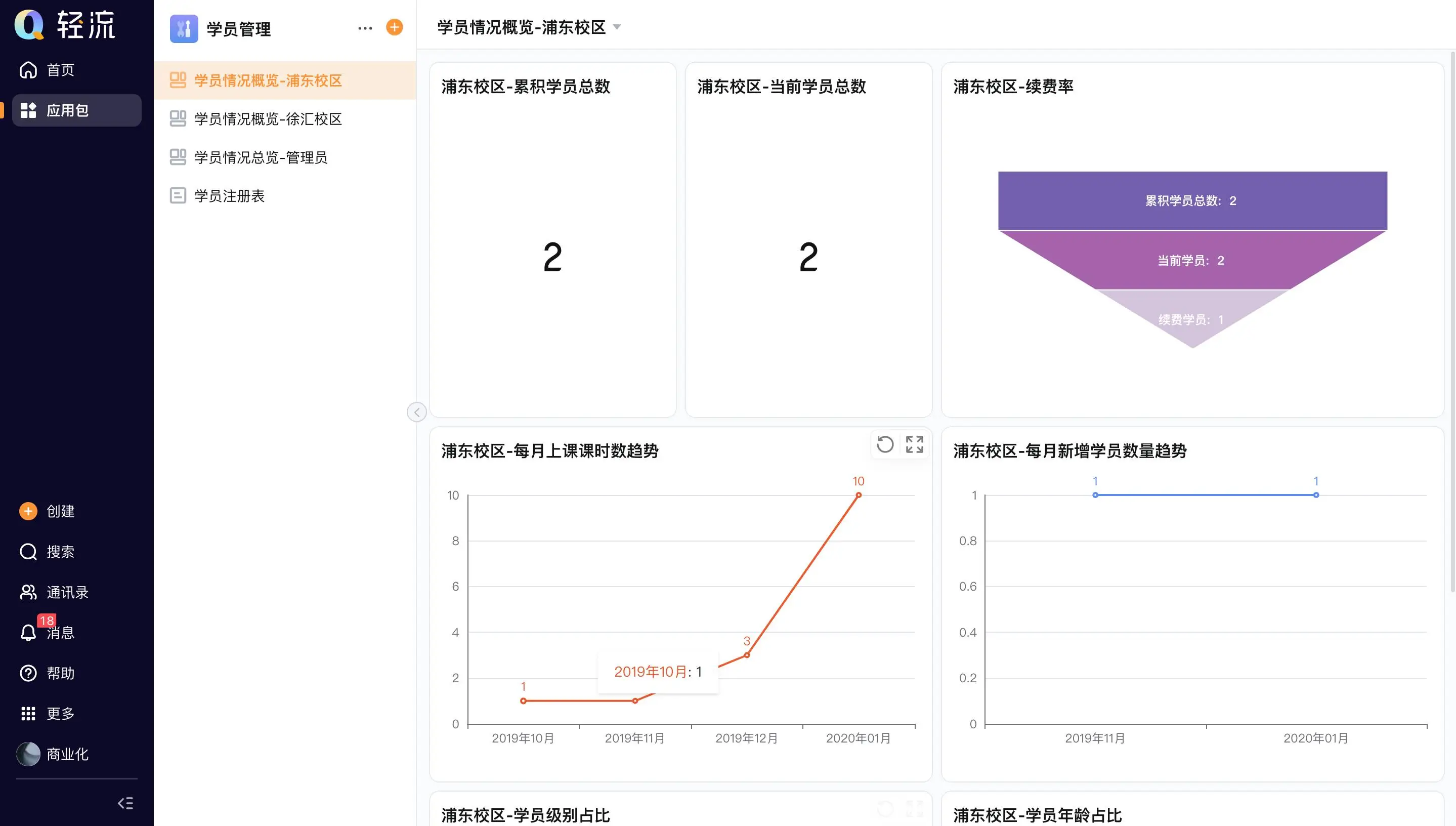Select 学员情况概览-浦东校区 in the list
This screenshot has height=826, width=1456.
(285, 80)
